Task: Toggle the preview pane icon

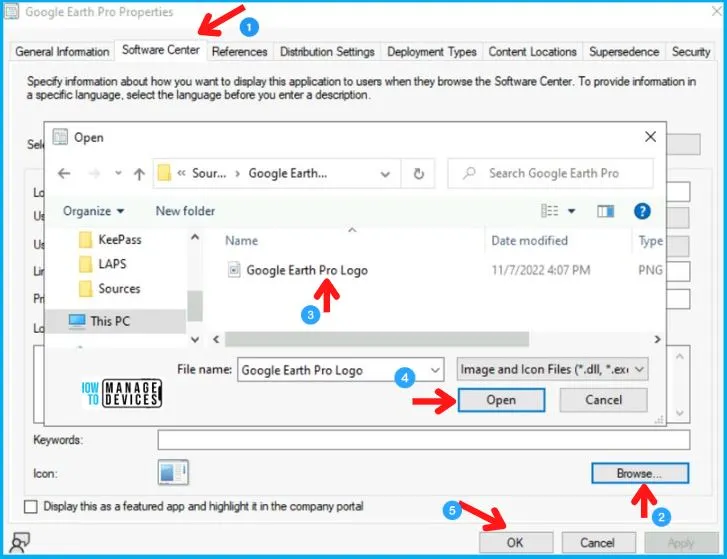Action: (606, 211)
